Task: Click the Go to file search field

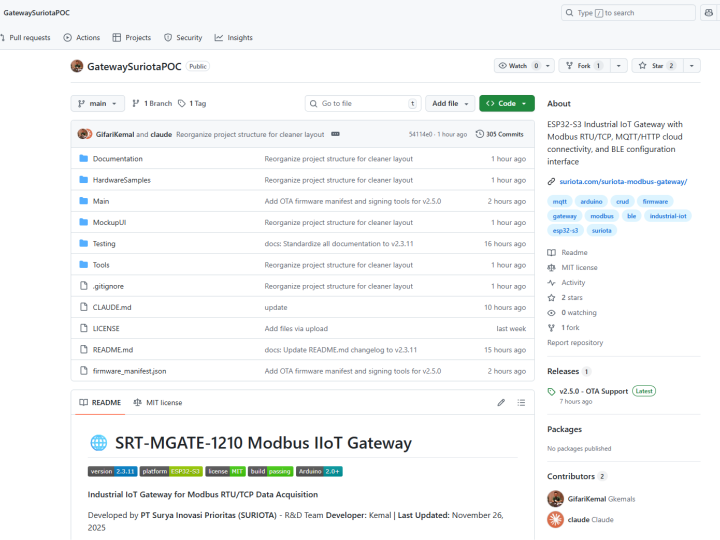Action: [362, 103]
